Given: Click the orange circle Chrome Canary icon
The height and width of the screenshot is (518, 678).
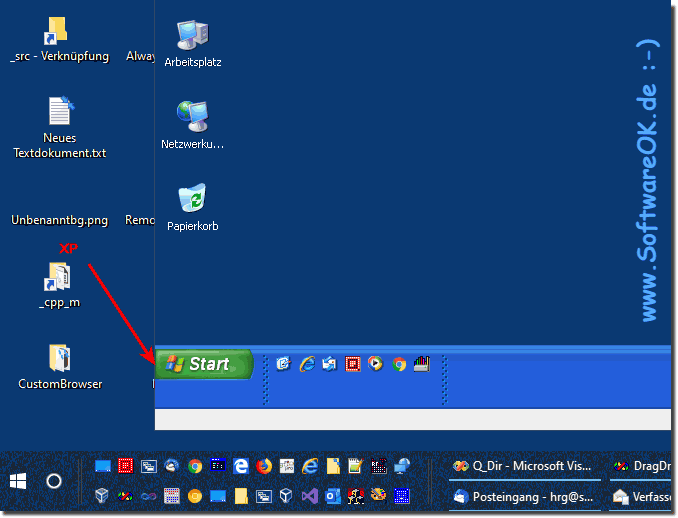Looking at the screenshot, I should [195, 496].
